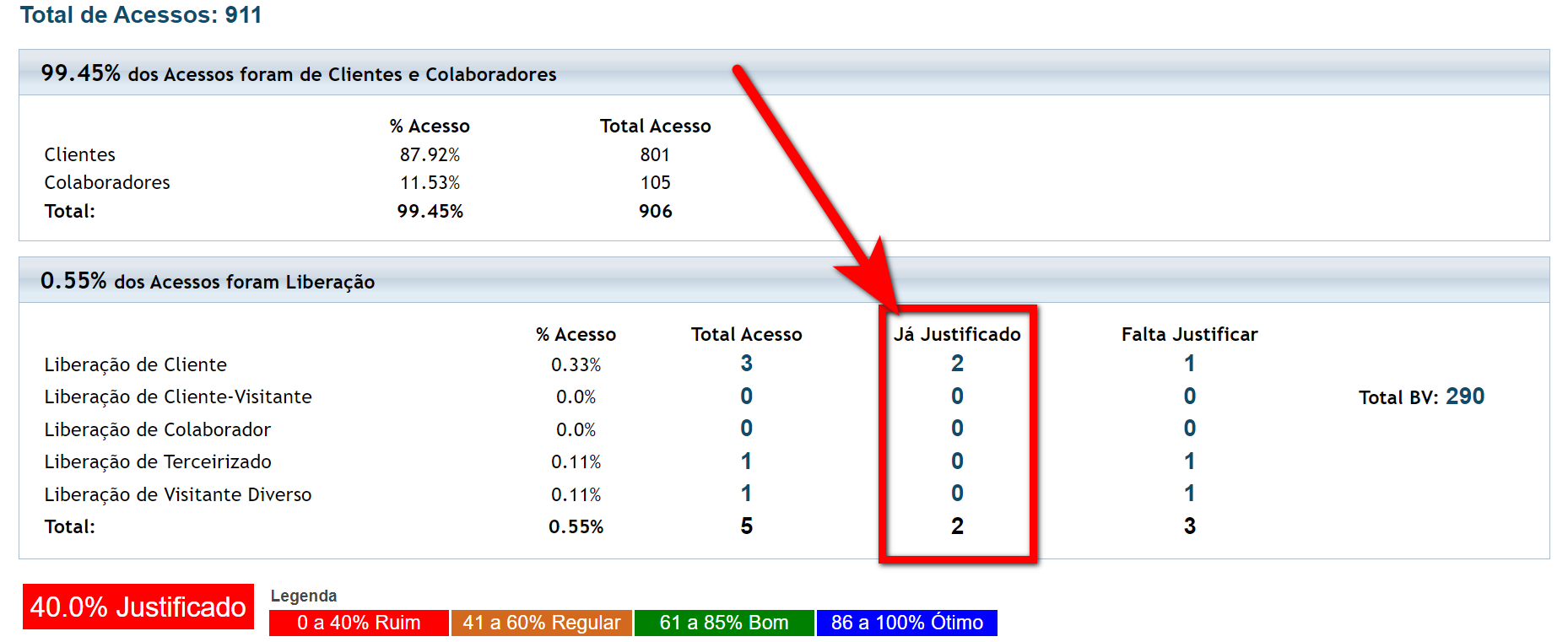Collapse the "Acessos foram Liberação" panel header
The width and height of the screenshot is (1568, 642).
click(783, 281)
